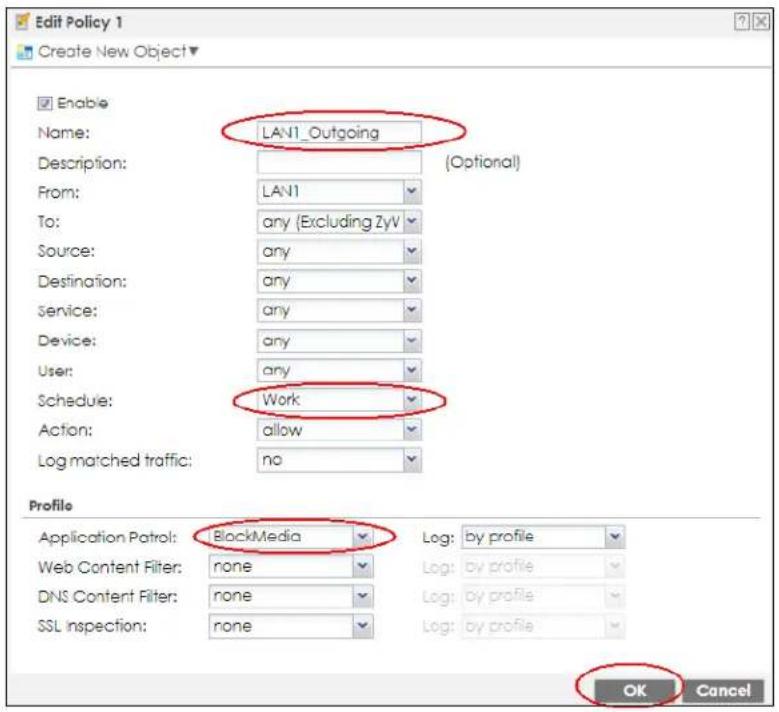Click the Profile section heading

pyautogui.click(x=51, y=506)
